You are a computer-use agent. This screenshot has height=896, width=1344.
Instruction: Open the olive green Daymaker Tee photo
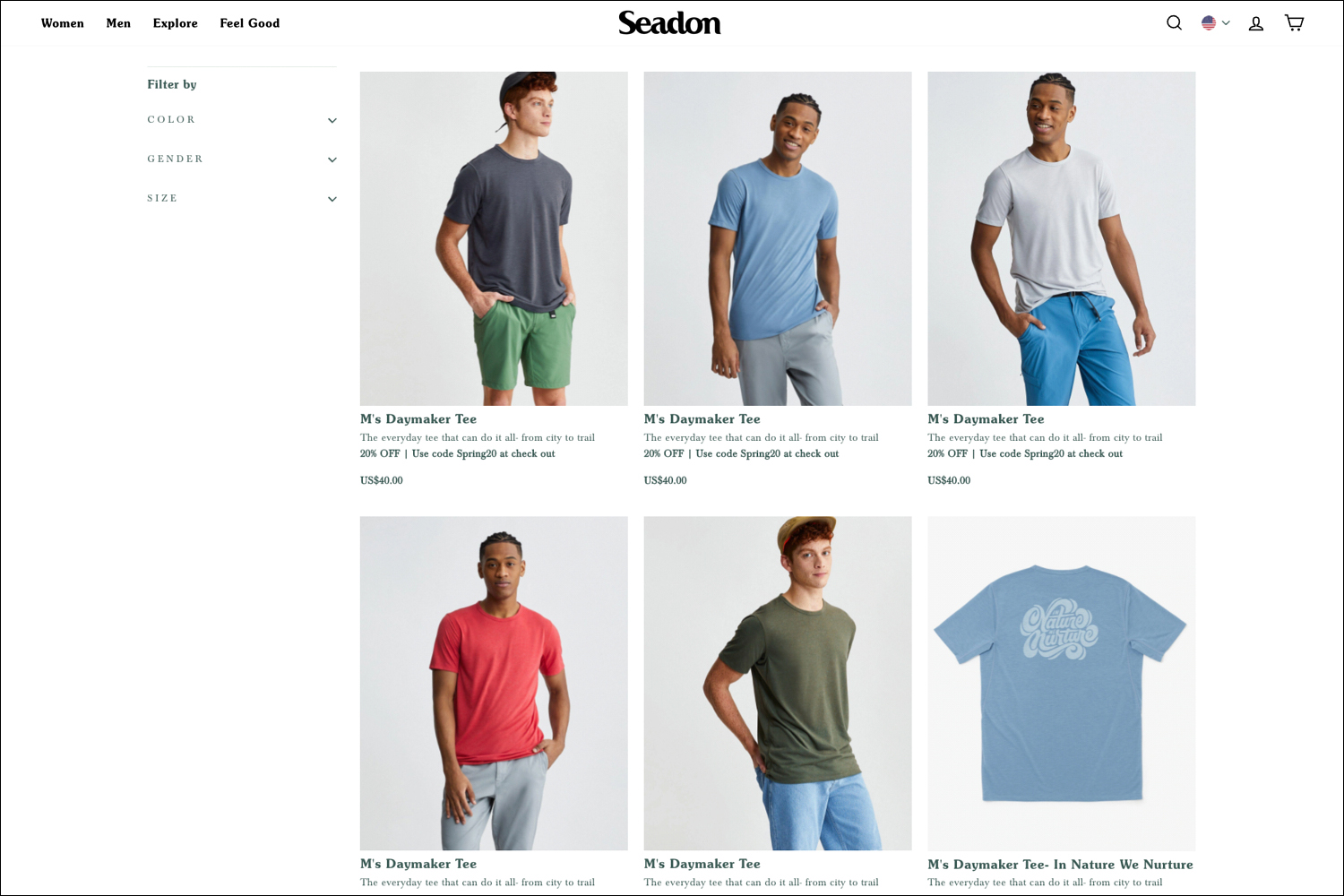778,683
